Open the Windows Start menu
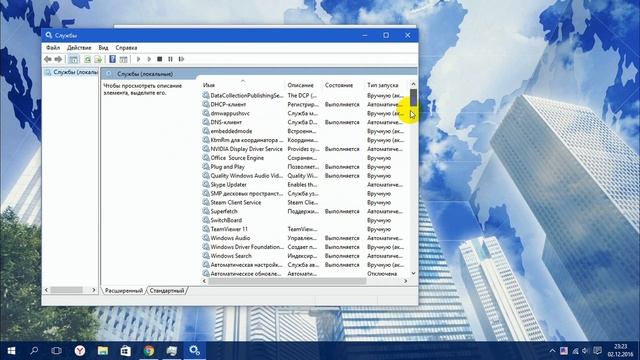This screenshot has height=360, width=640. click(11, 351)
